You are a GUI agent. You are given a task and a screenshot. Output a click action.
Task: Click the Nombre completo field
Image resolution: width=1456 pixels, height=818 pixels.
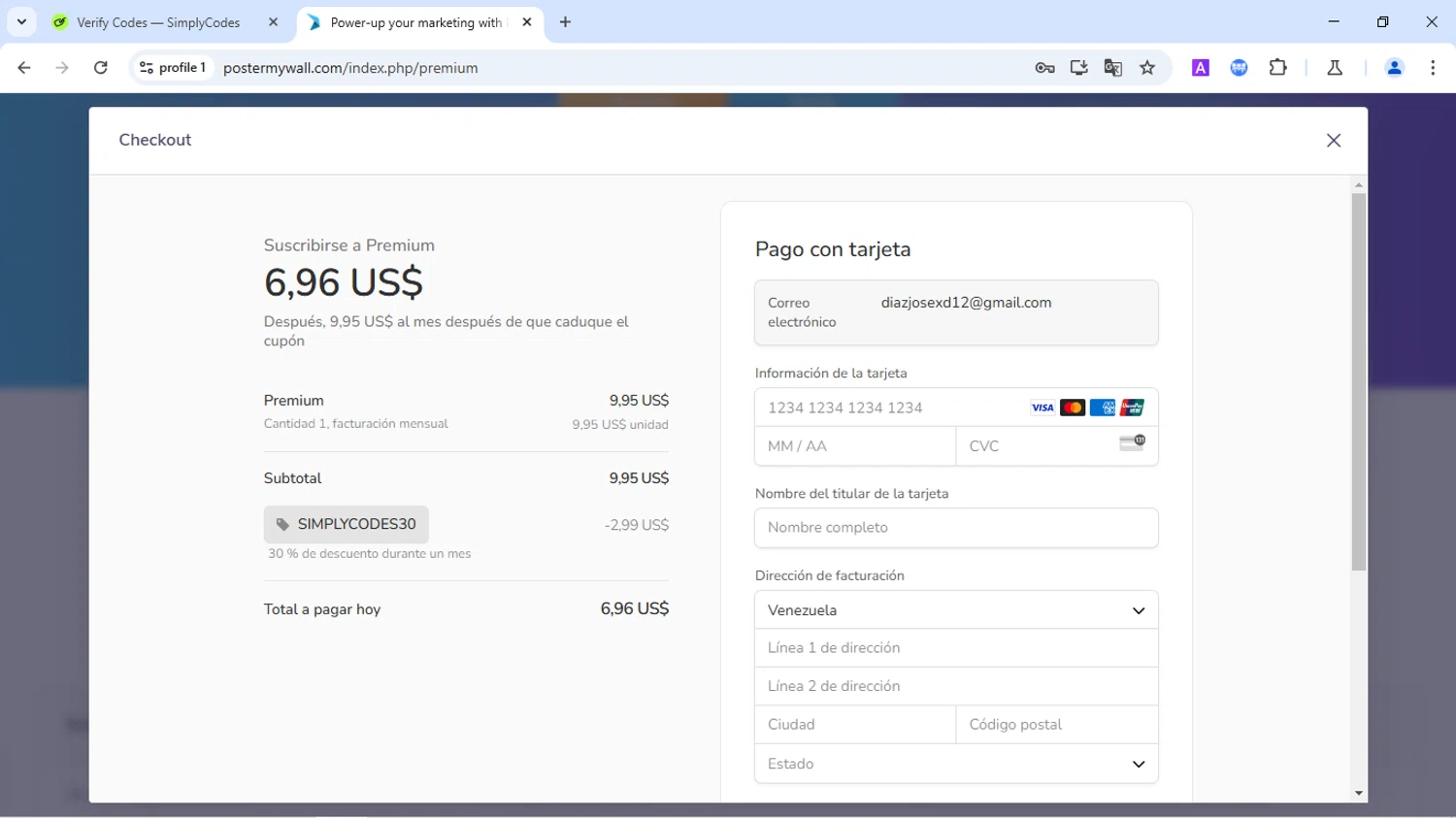pos(955,528)
